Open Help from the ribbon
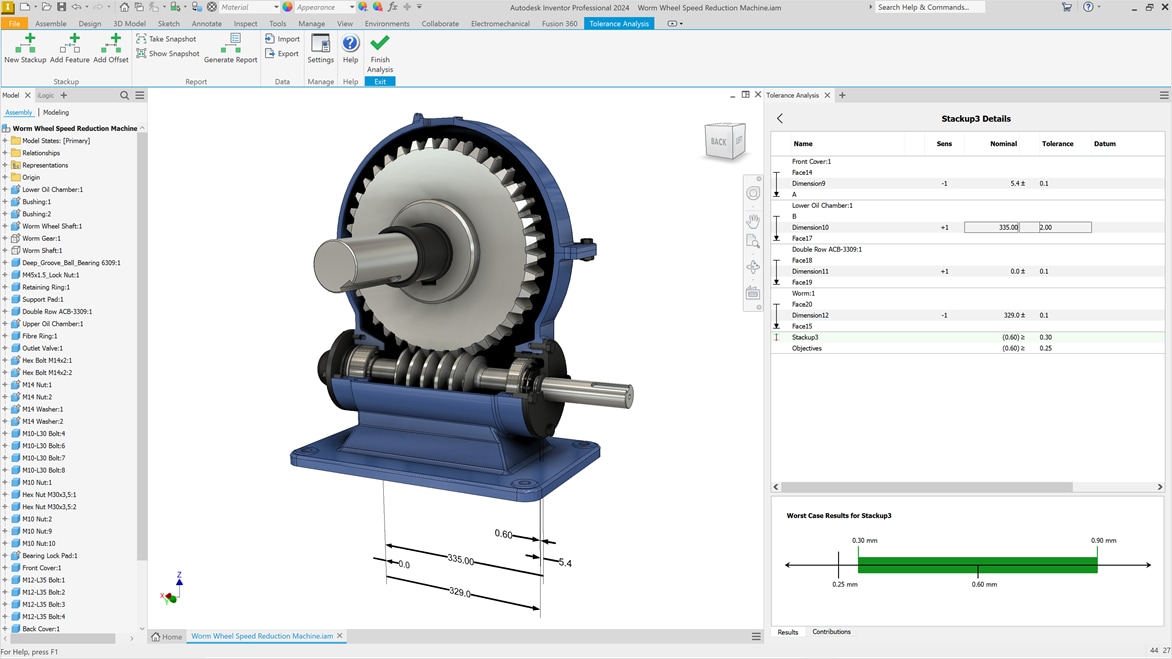Viewport: 1172px width, 659px height. pyautogui.click(x=350, y=47)
